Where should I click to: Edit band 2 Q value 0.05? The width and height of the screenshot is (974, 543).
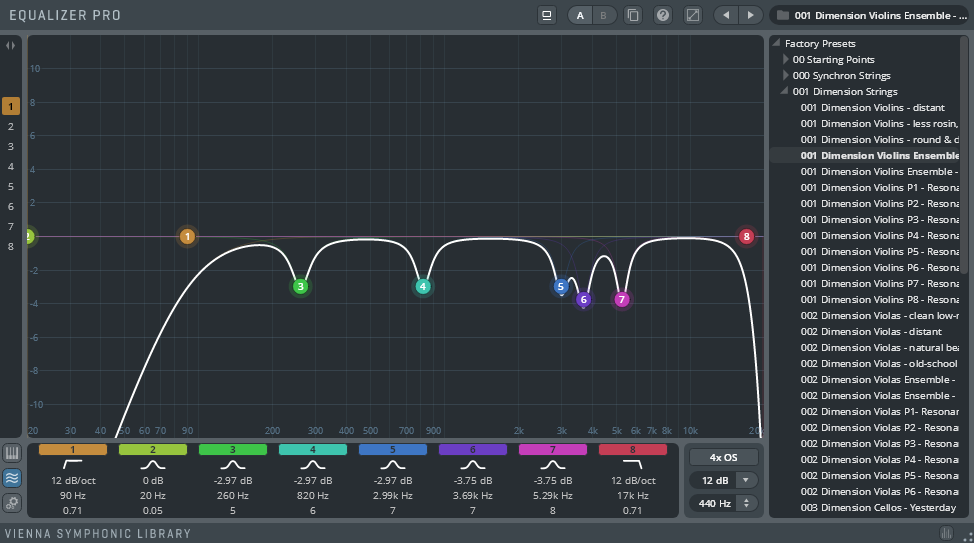[x=153, y=511]
